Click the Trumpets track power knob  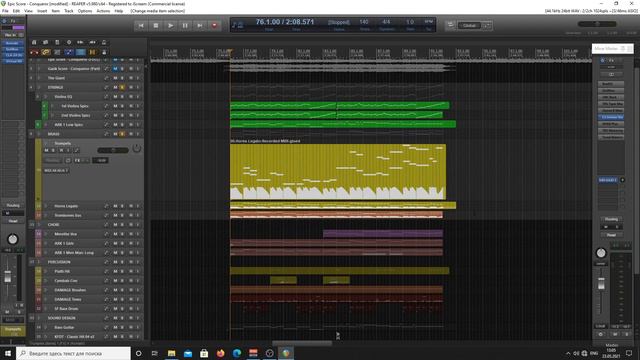point(136,149)
